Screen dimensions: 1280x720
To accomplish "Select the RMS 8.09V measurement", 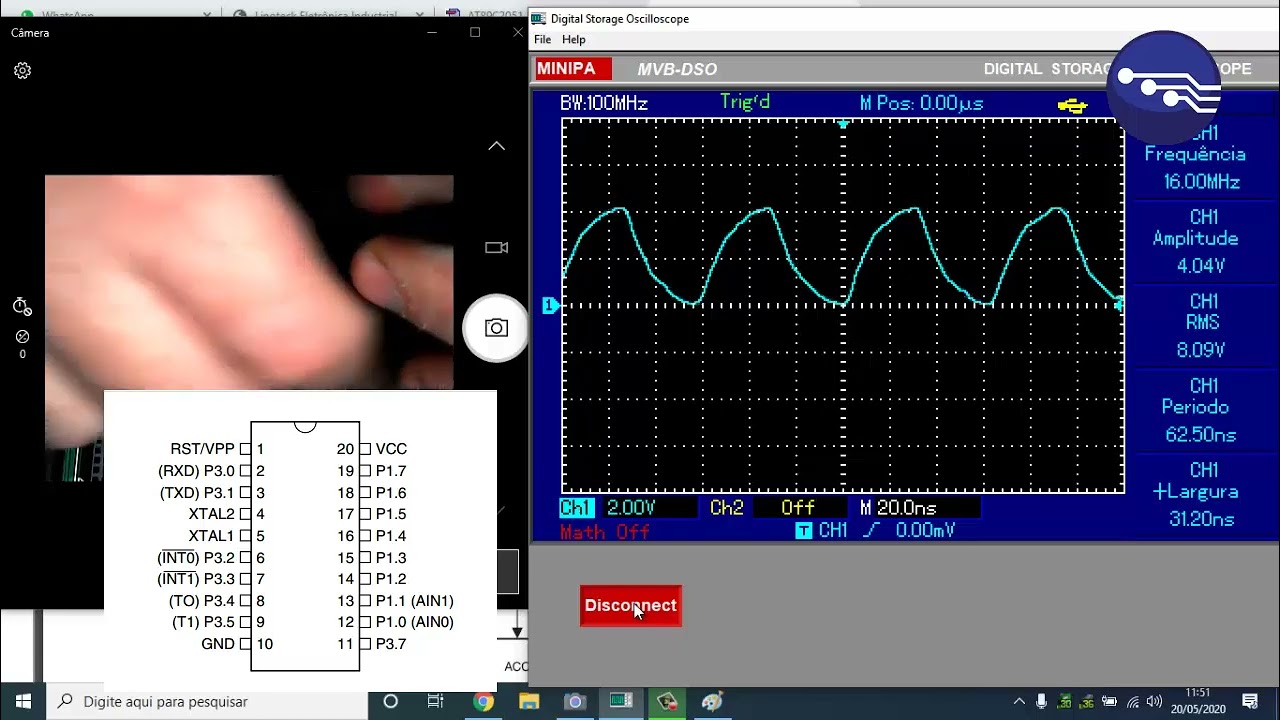I will tap(1201, 326).
